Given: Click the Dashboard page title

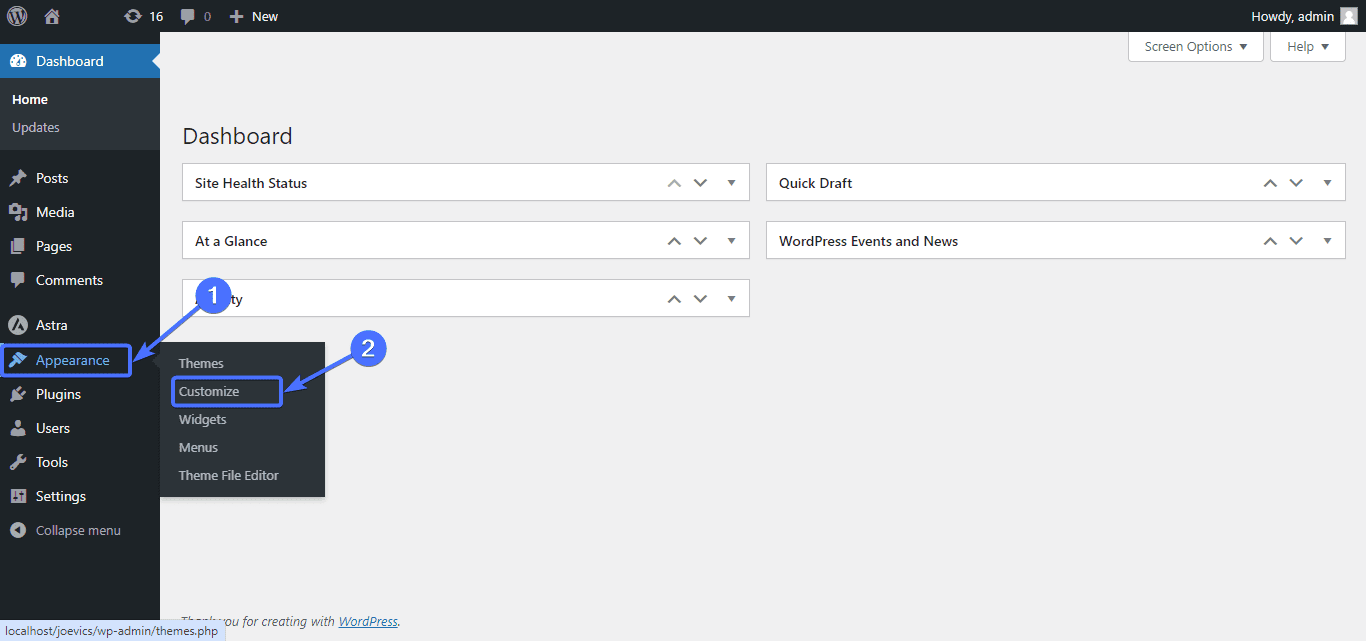Looking at the screenshot, I should (x=238, y=136).
